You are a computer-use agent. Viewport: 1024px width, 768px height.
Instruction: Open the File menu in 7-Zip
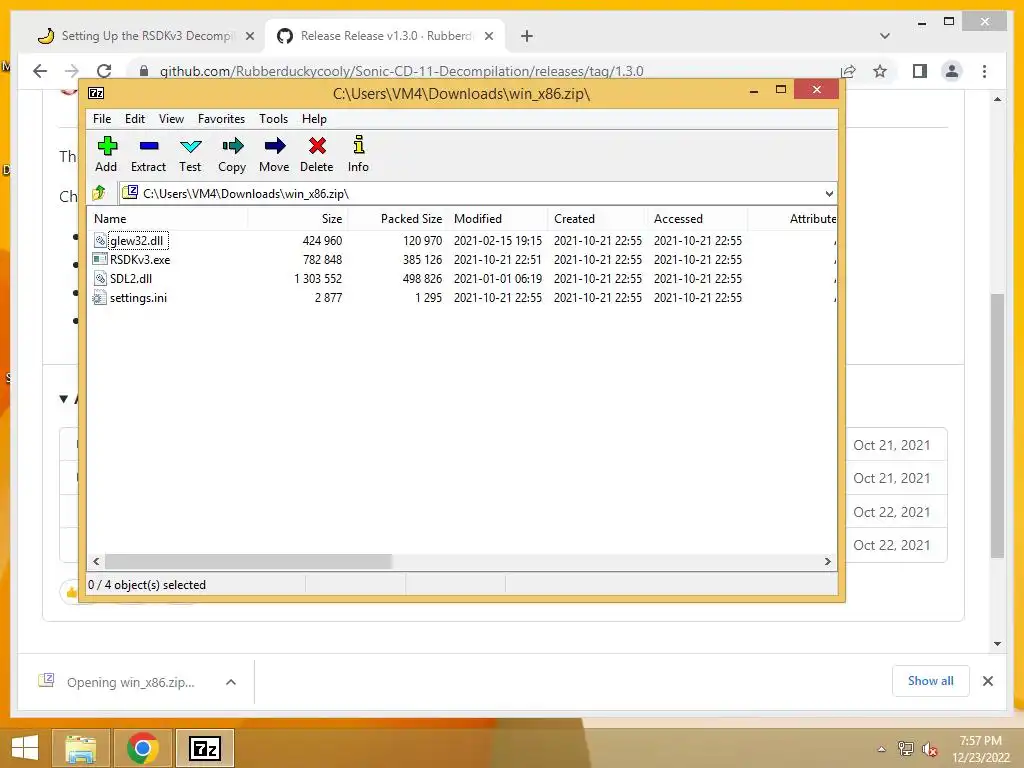coord(102,119)
